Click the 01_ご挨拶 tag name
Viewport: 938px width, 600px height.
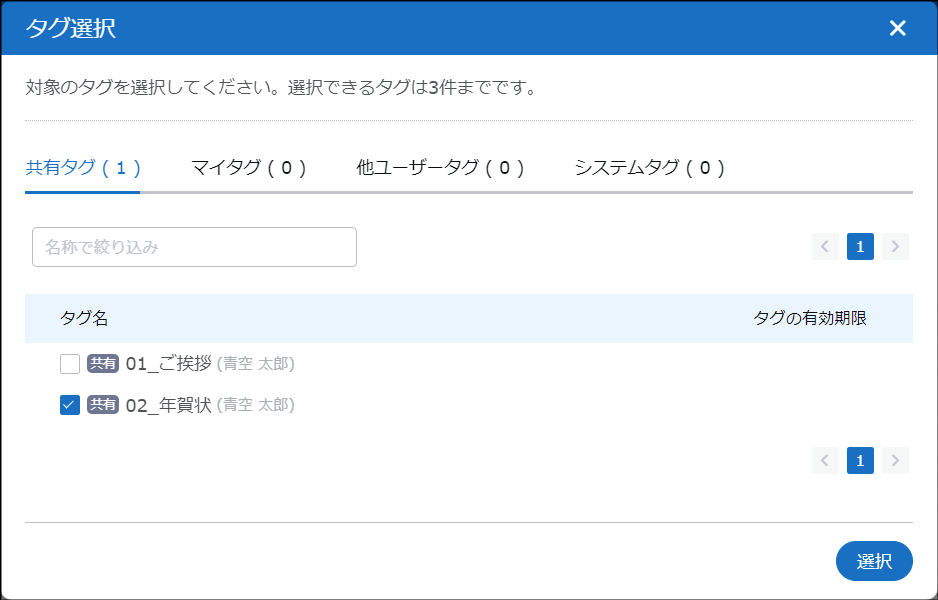tap(168, 363)
